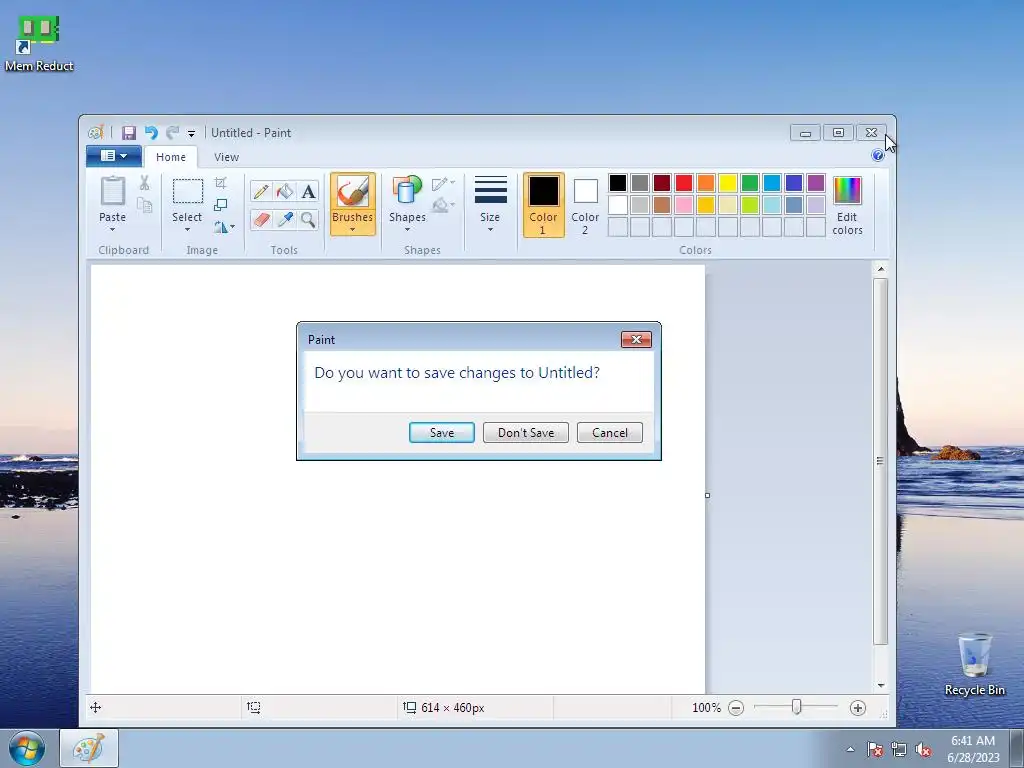The width and height of the screenshot is (1024, 768).
Task: Click the Crop icon in Image group
Action: click(x=221, y=183)
